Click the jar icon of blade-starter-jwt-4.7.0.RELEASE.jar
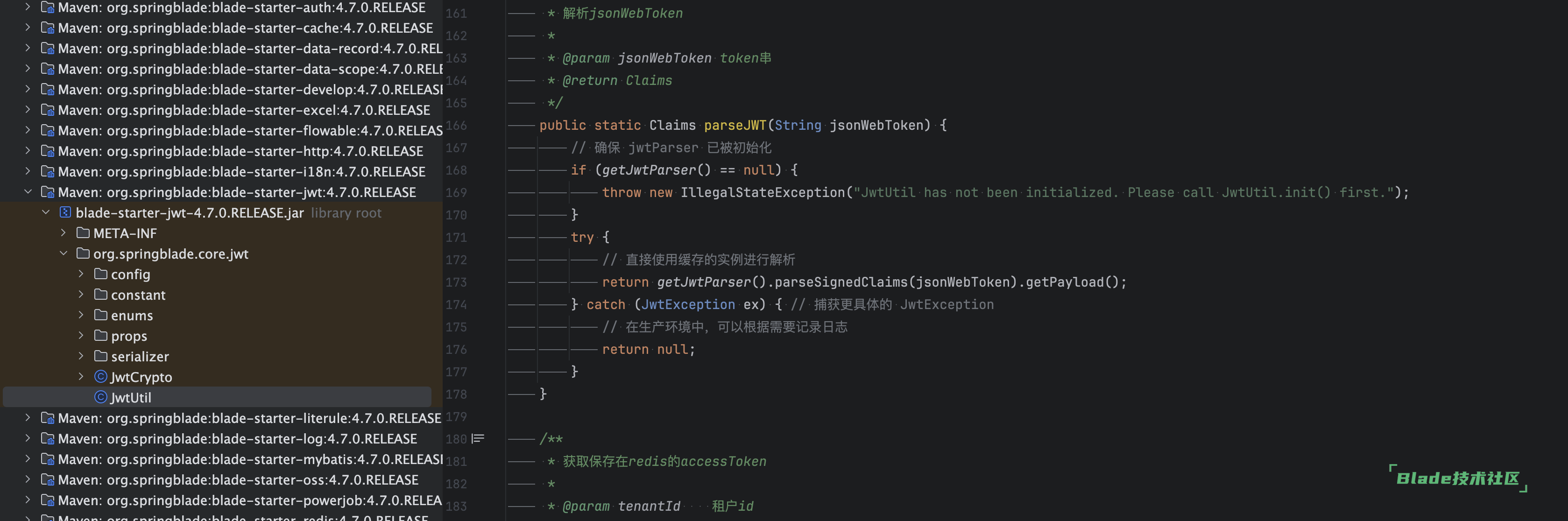1568x521 pixels. click(65, 212)
